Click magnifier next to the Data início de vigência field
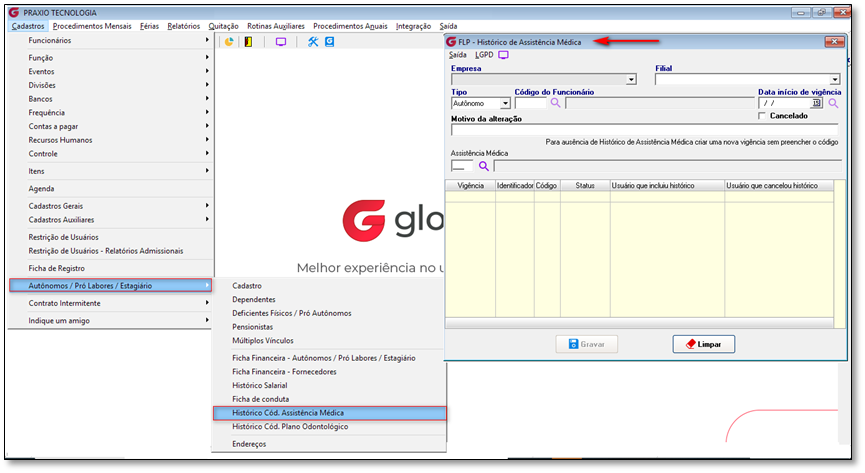 point(833,103)
